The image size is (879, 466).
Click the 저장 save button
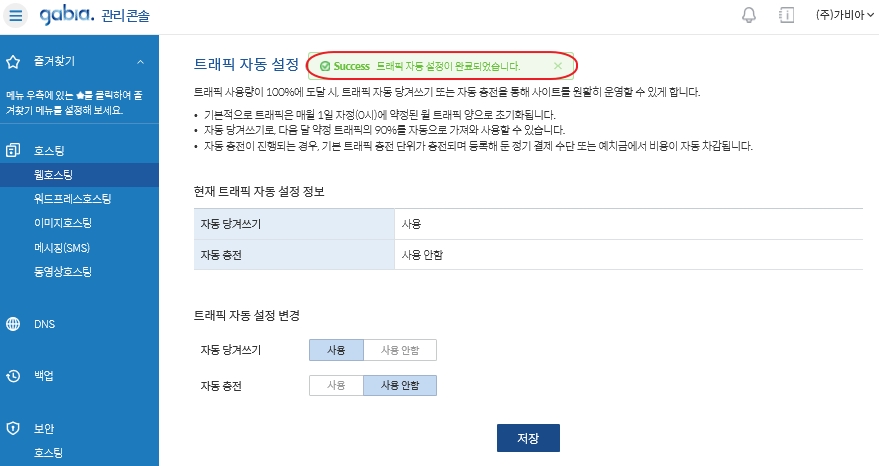(528, 438)
